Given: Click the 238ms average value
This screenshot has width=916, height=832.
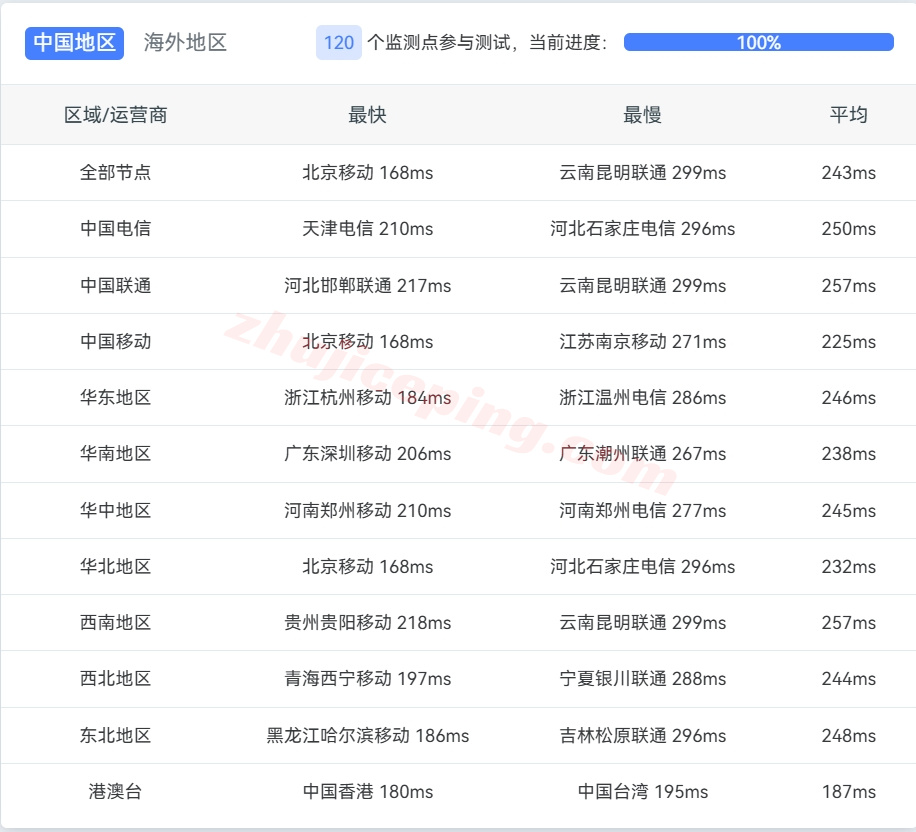Looking at the screenshot, I should click(848, 453).
